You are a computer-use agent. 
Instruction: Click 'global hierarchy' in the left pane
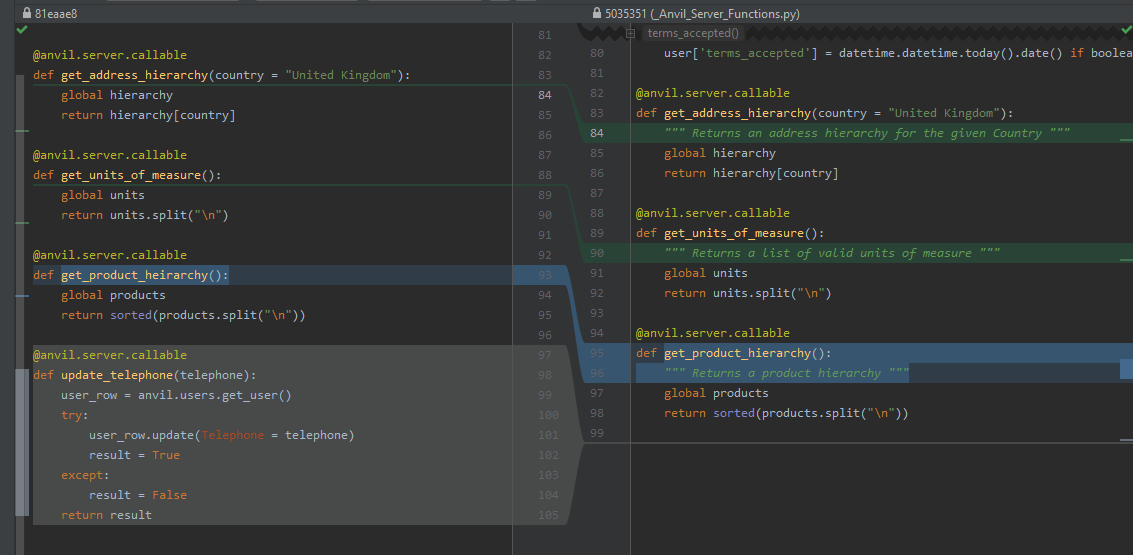[117, 95]
